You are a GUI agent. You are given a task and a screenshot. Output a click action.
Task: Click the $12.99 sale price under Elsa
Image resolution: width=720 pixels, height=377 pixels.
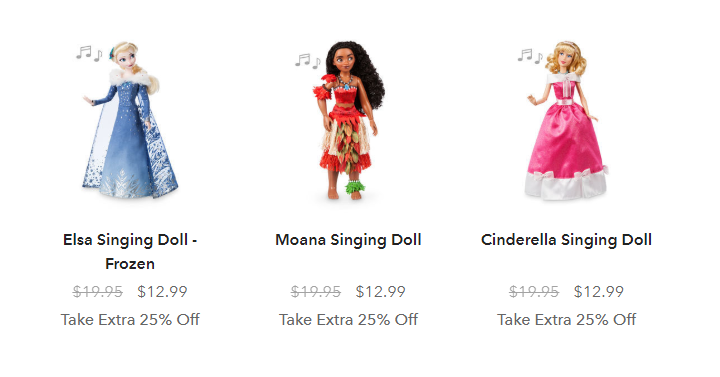[x=163, y=292]
